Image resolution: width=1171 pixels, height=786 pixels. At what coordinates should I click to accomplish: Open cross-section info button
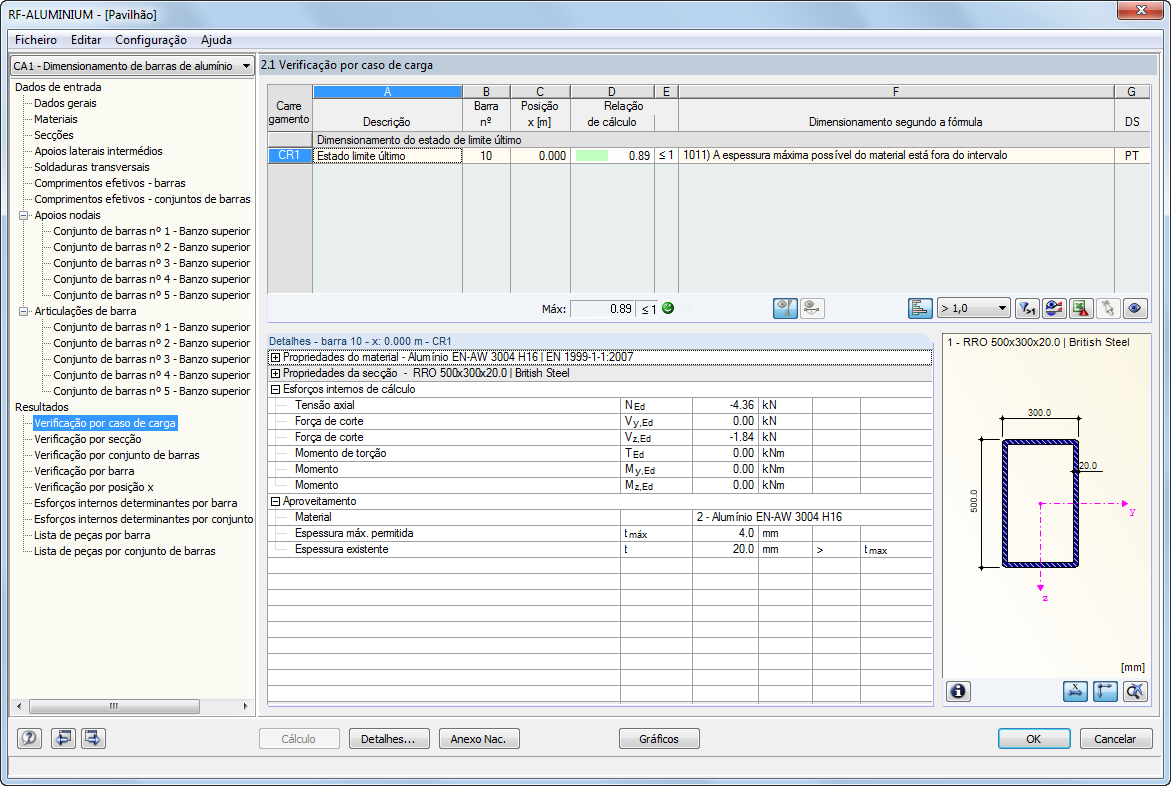pos(958,692)
